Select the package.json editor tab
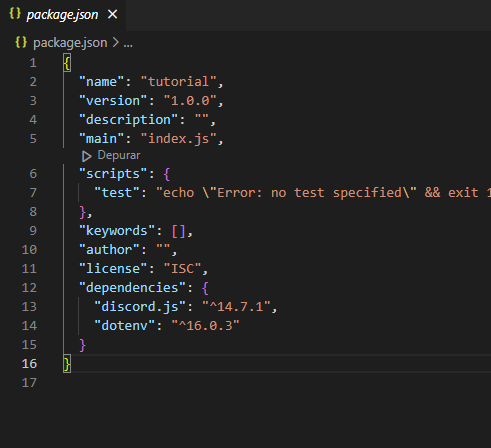This screenshot has width=491, height=448. coord(63,15)
